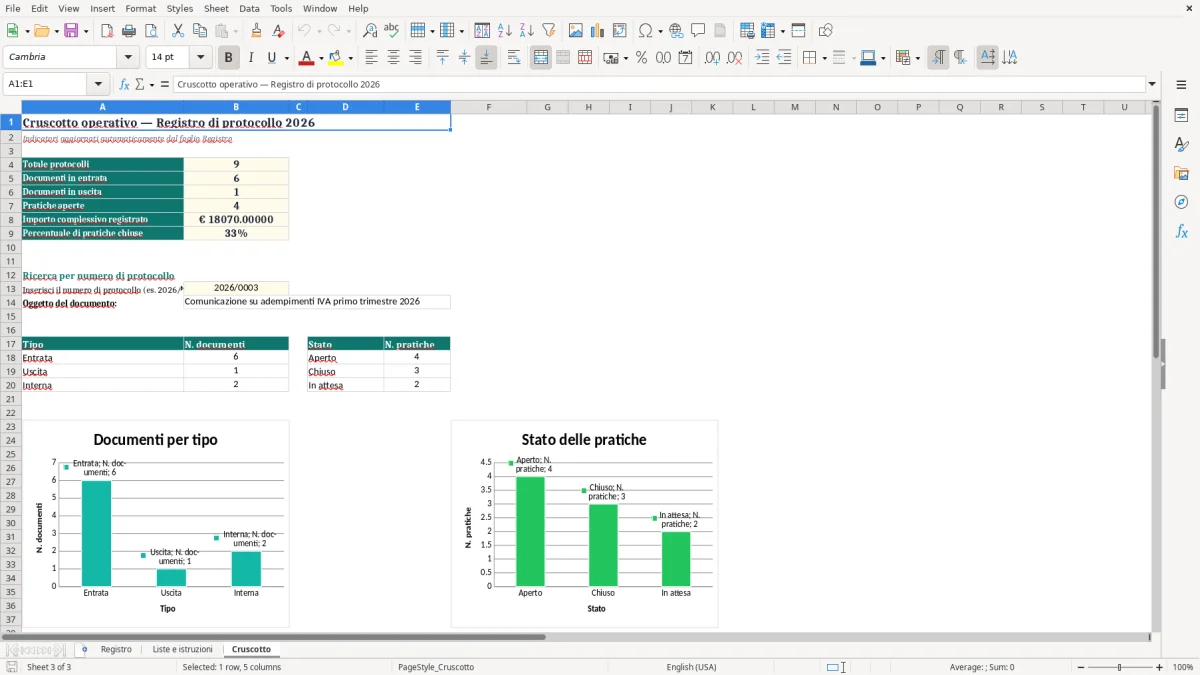Open Find and Replace
The image size is (1200, 675).
[x=370, y=31]
